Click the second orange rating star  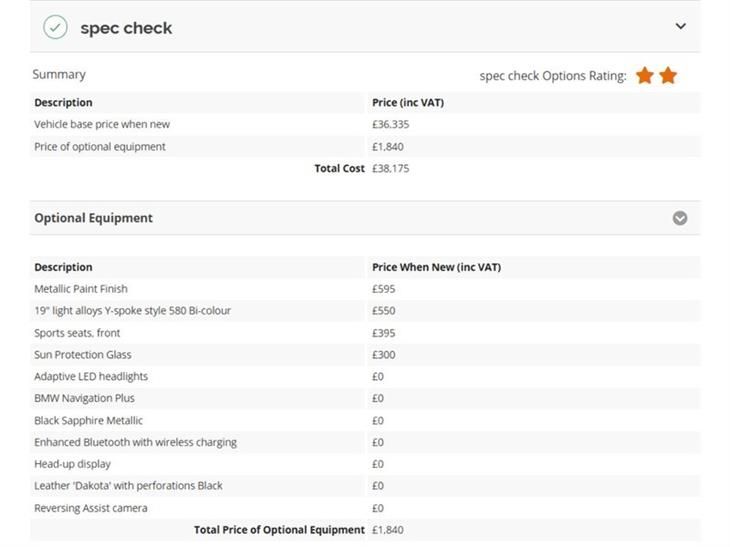pos(668,75)
